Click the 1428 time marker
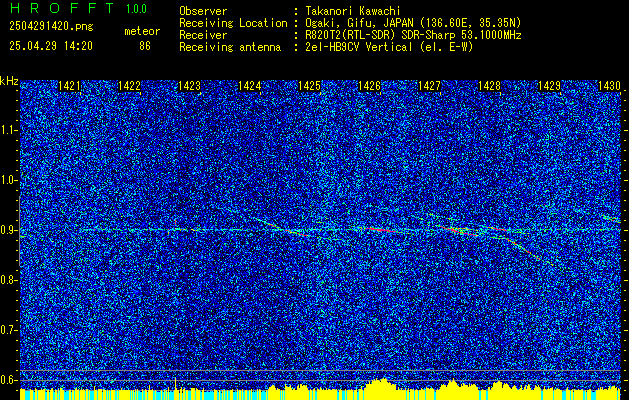The image size is (629, 400). (489, 86)
